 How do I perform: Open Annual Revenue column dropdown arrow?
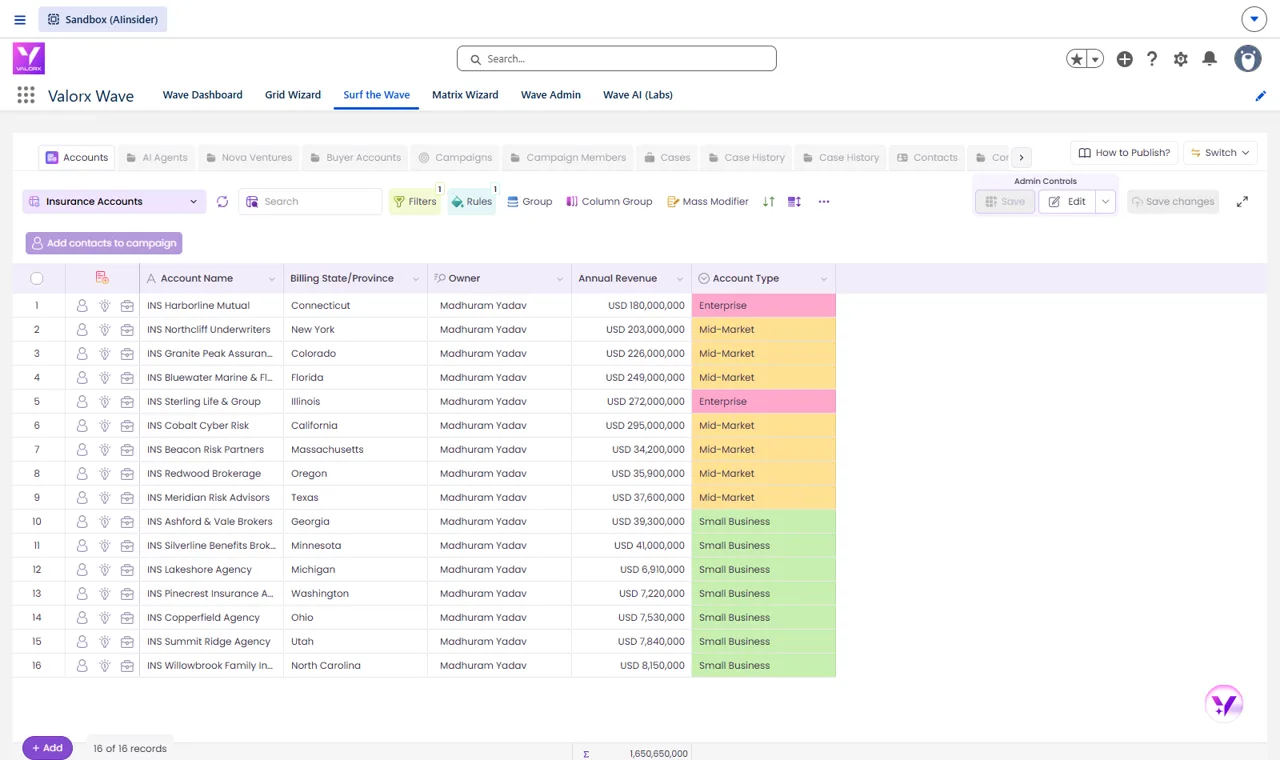point(680,279)
